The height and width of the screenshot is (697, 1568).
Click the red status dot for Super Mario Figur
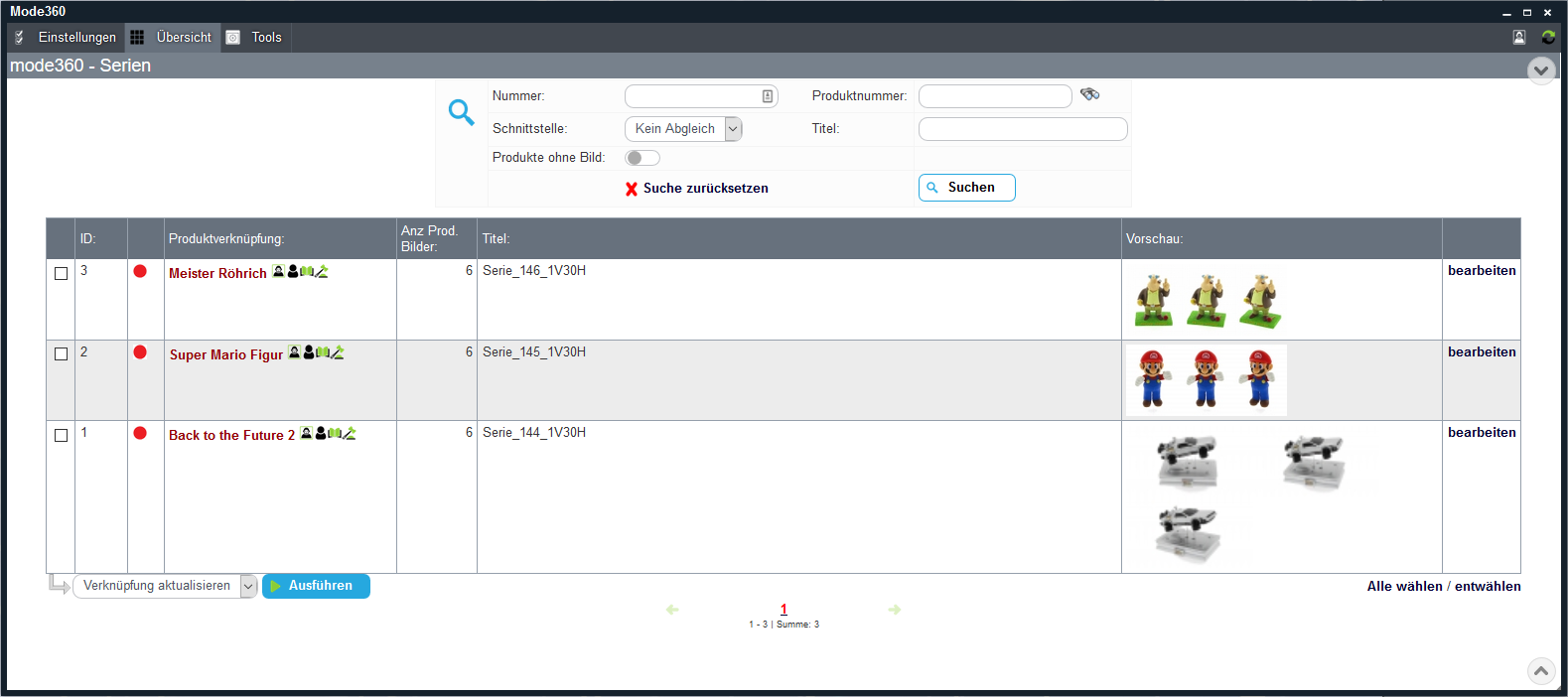click(x=140, y=351)
